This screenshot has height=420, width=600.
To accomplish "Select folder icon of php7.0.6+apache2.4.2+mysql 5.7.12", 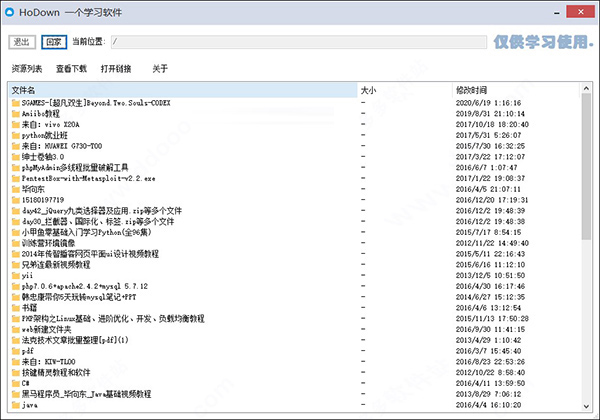I will click(16, 286).
